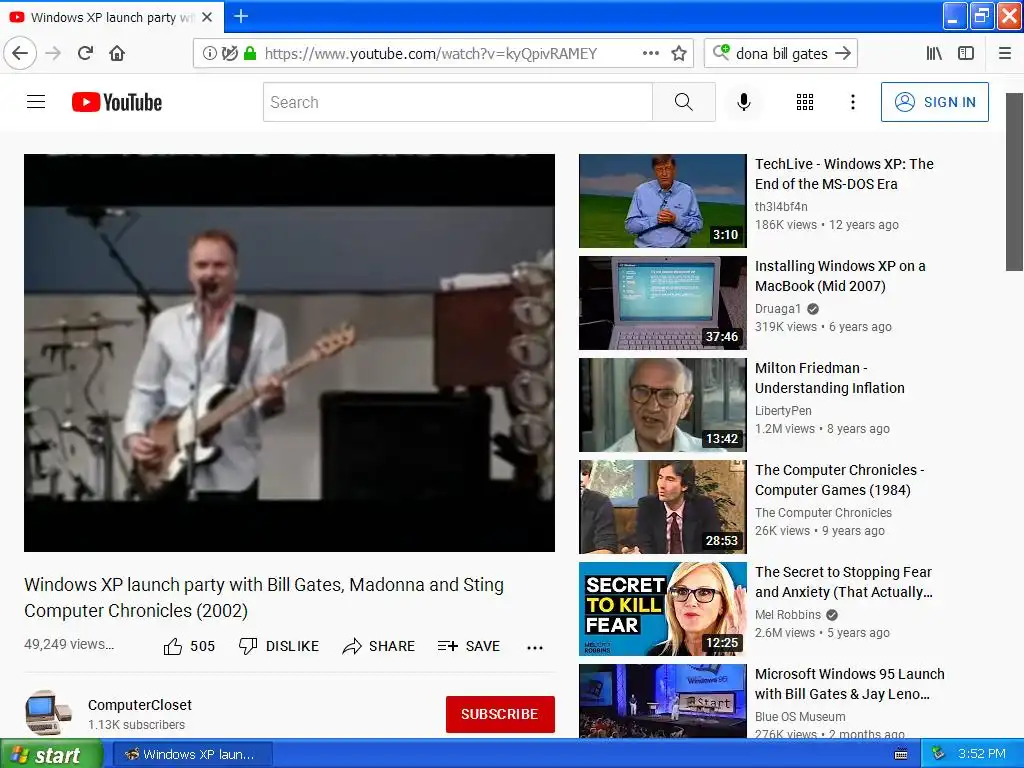Open YouTube settings three-dot menu
1024x768 pixels.
point(852,102)
